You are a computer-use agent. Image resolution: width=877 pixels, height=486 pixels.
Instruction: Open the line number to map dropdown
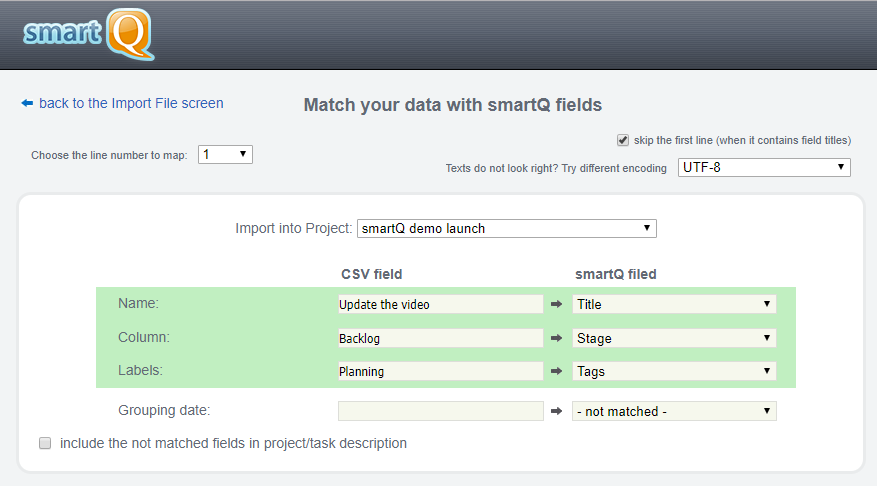click(x=225, y=155)
